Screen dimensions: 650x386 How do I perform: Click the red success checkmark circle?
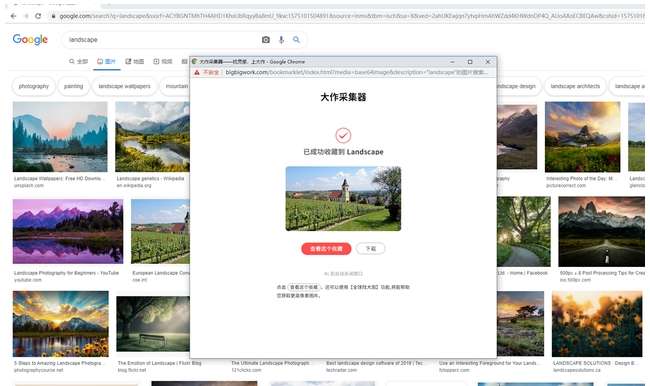(343, 135)
